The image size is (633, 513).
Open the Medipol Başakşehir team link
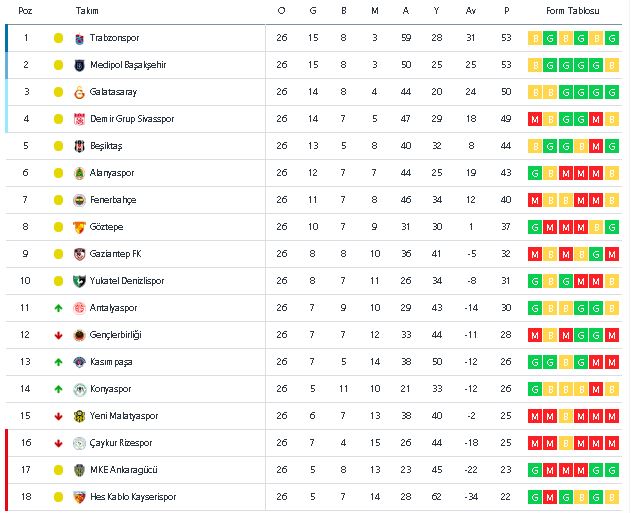[x=127, y=65]
